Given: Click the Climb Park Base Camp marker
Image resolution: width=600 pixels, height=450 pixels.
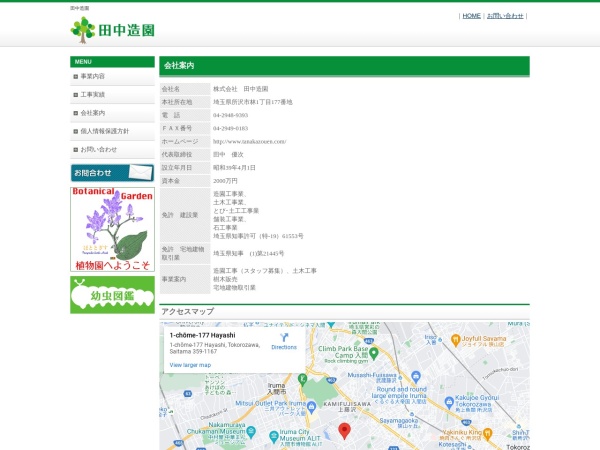Looking at the screenshot, I should click(374, 353).
